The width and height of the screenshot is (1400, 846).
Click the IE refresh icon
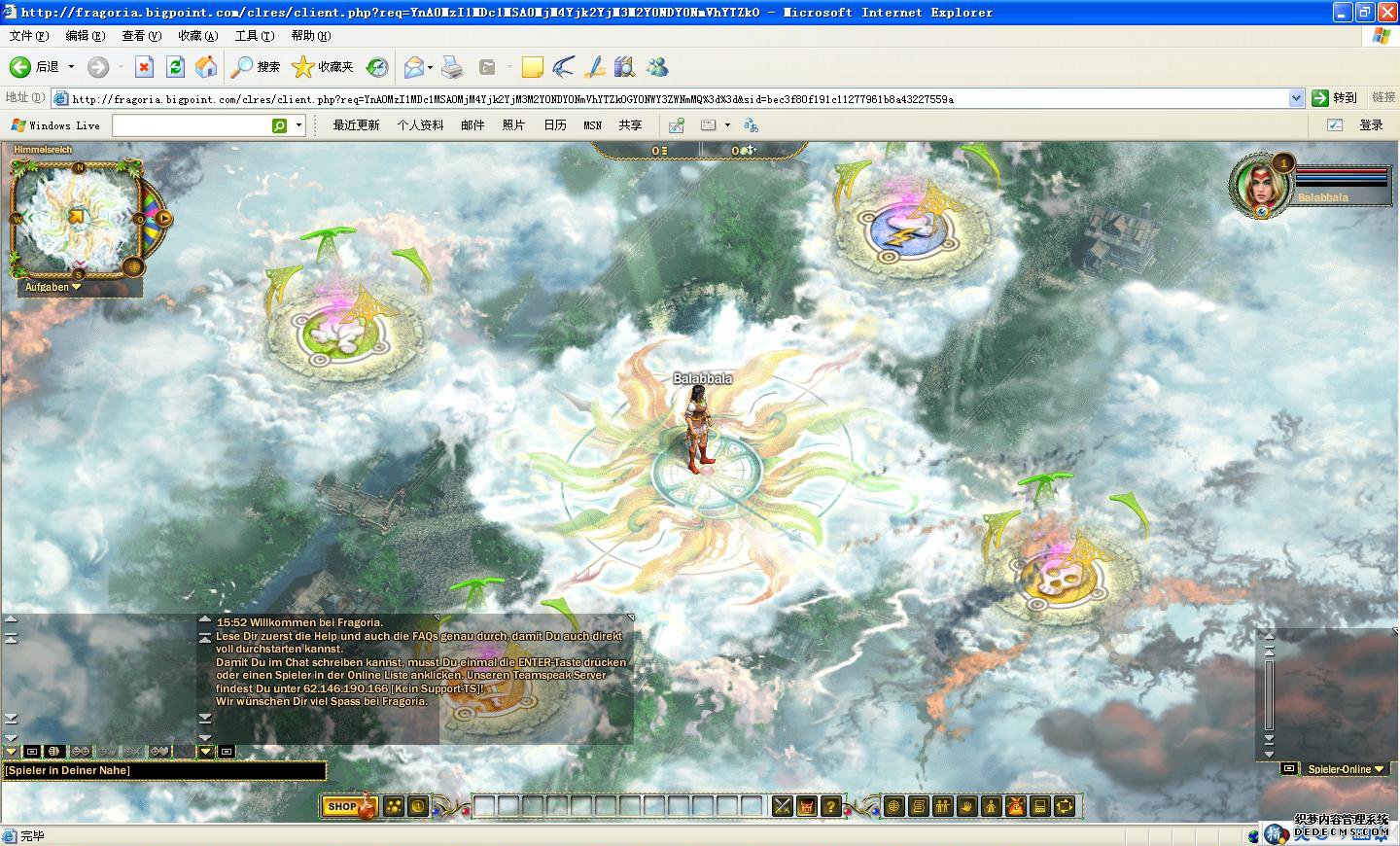click(x=175, y=67)
